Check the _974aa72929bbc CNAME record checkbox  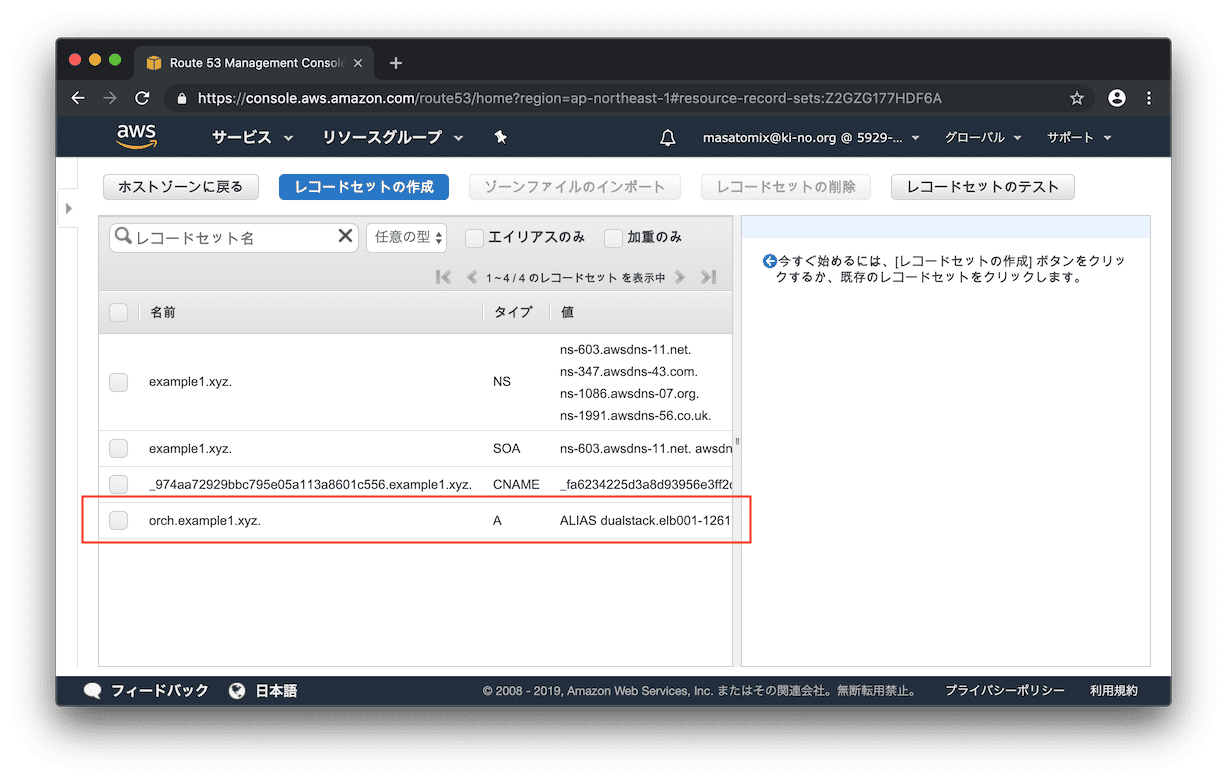click(118, 484)
